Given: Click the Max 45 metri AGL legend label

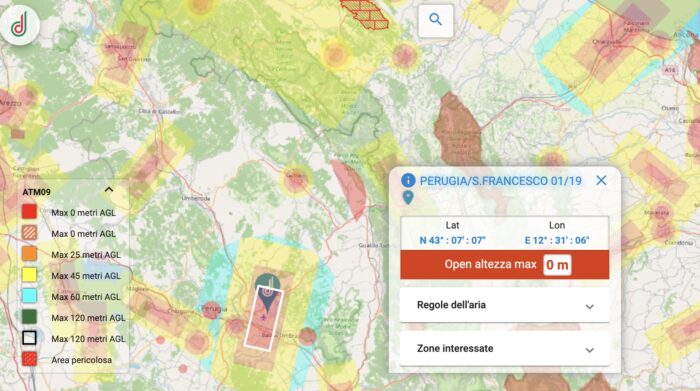Looking at the screenshot, I should point(86,276).
